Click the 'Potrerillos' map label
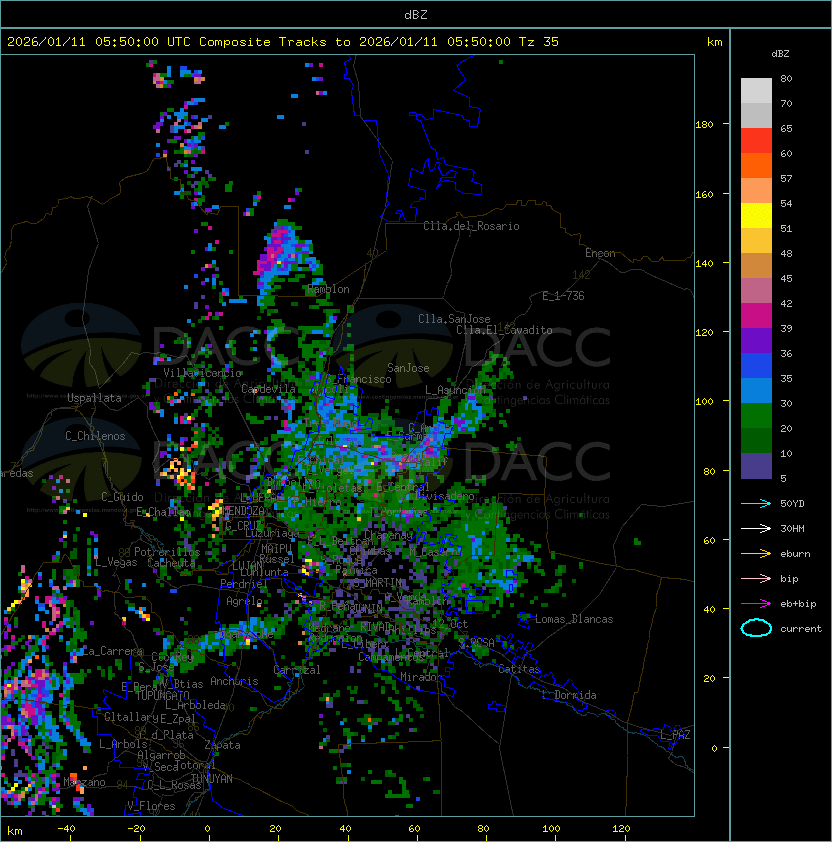The height and width of the screenshot is (842, 832). click(x=167, y=552)
